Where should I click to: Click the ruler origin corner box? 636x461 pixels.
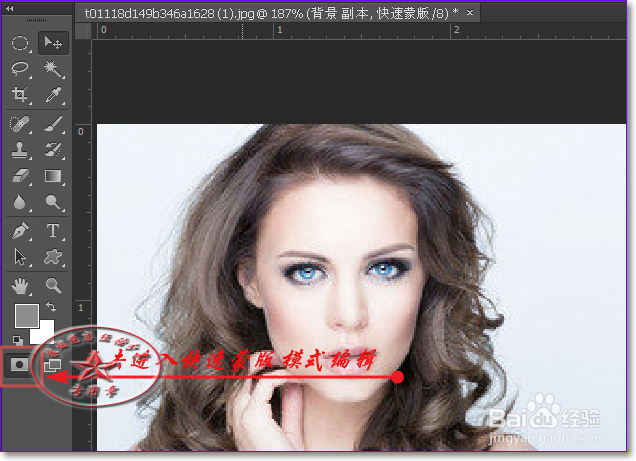(x=83, y=31)
